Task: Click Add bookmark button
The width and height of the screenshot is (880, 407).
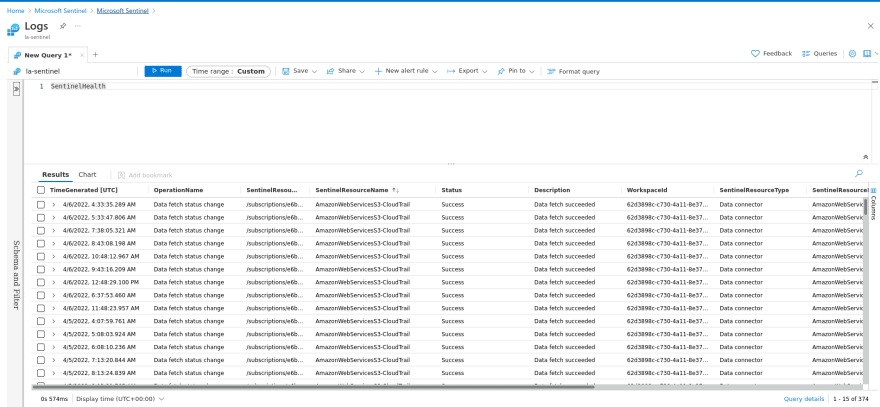Action: click(x=145, y=175)
